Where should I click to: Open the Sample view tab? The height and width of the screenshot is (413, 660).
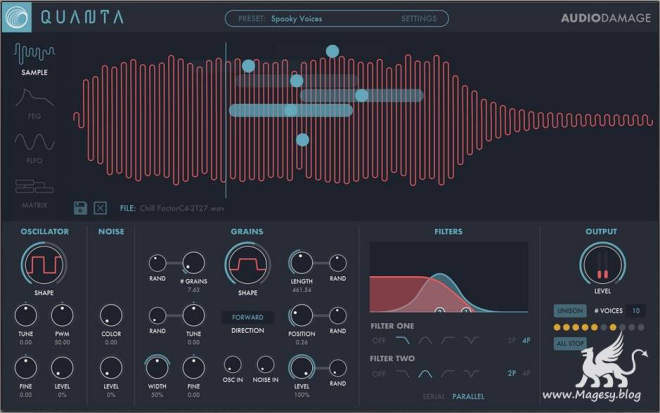(34, 59)
